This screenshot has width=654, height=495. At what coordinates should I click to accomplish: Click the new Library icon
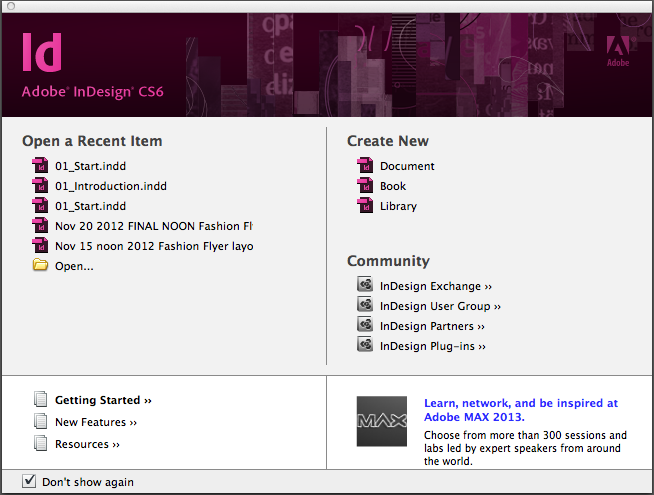(365, 206)
